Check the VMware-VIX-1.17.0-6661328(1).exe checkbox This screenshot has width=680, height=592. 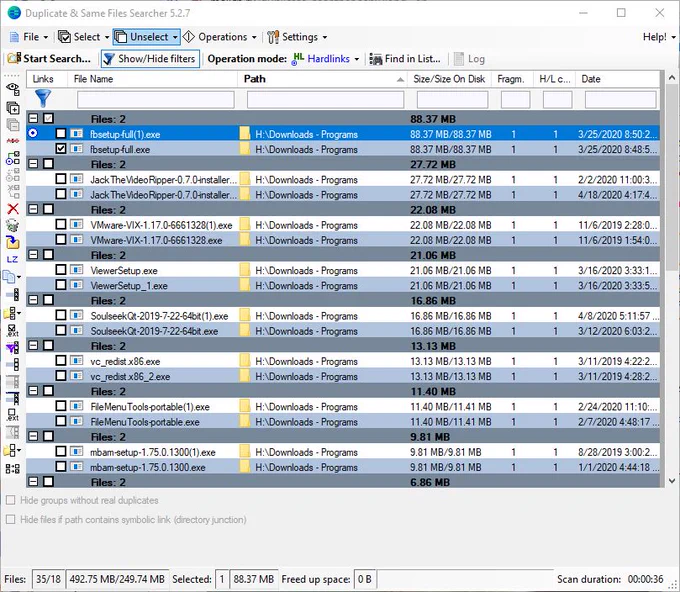(61, 224)
